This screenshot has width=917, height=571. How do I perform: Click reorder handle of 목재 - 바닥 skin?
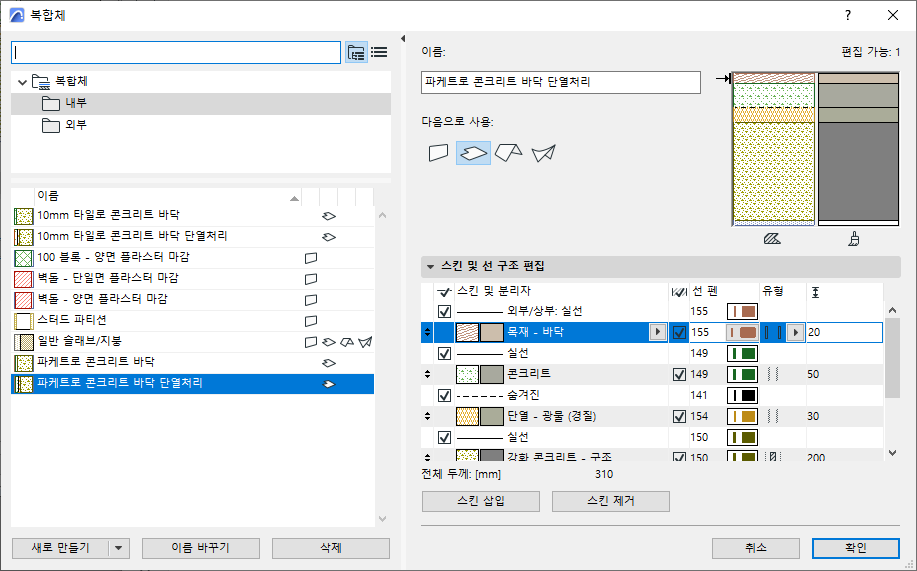(428, 332)
